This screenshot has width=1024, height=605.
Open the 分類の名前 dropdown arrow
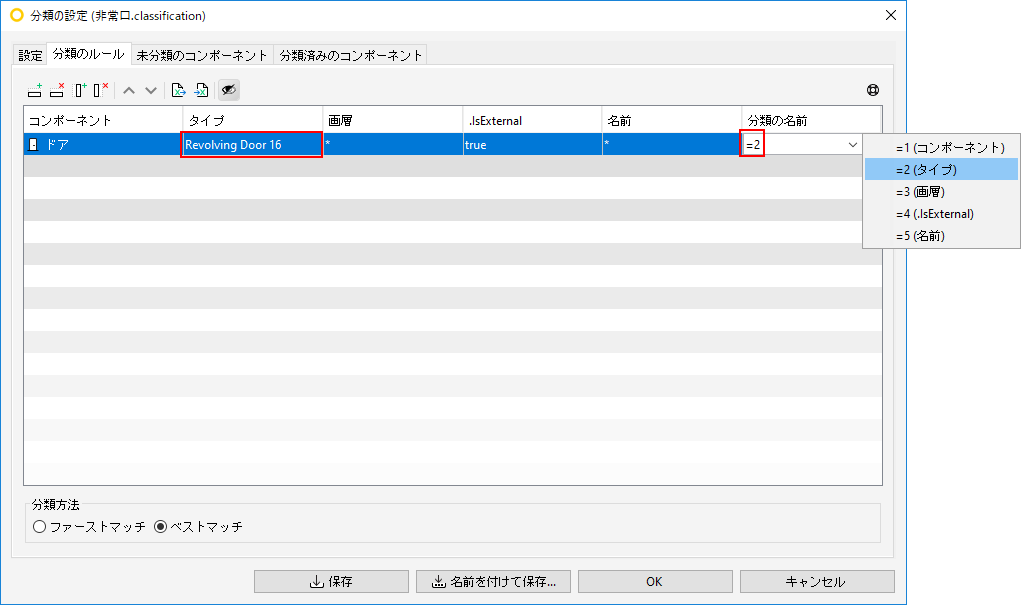[x=852, y=144]
